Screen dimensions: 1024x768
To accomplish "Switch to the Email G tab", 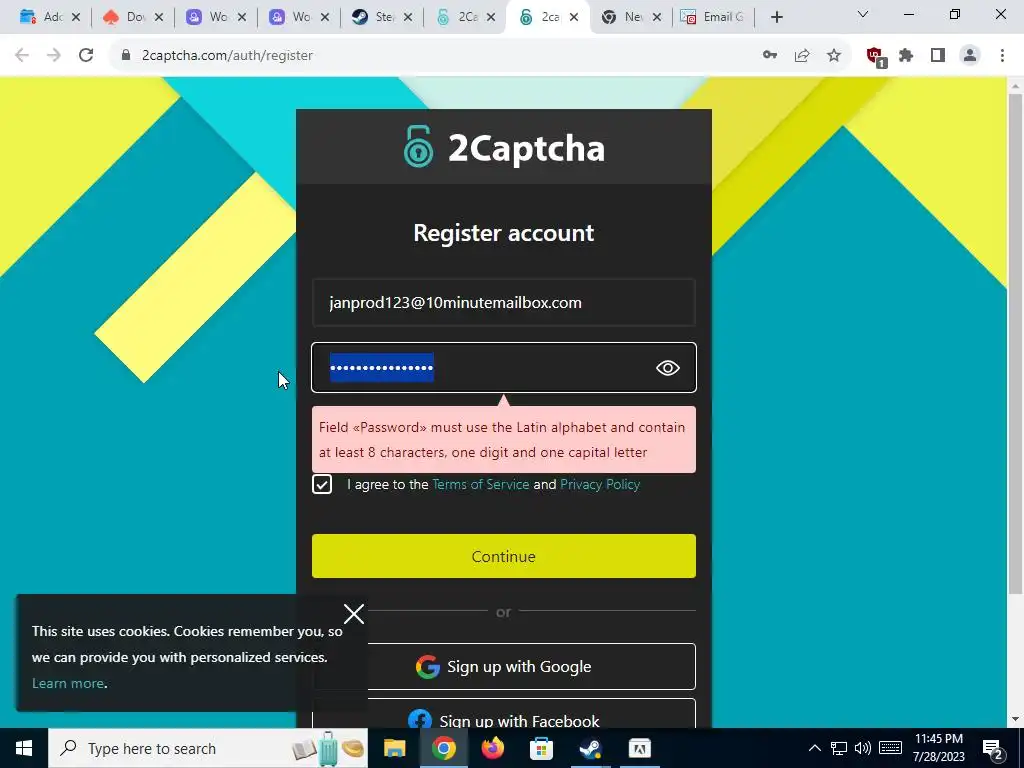I will pos(713,17).
